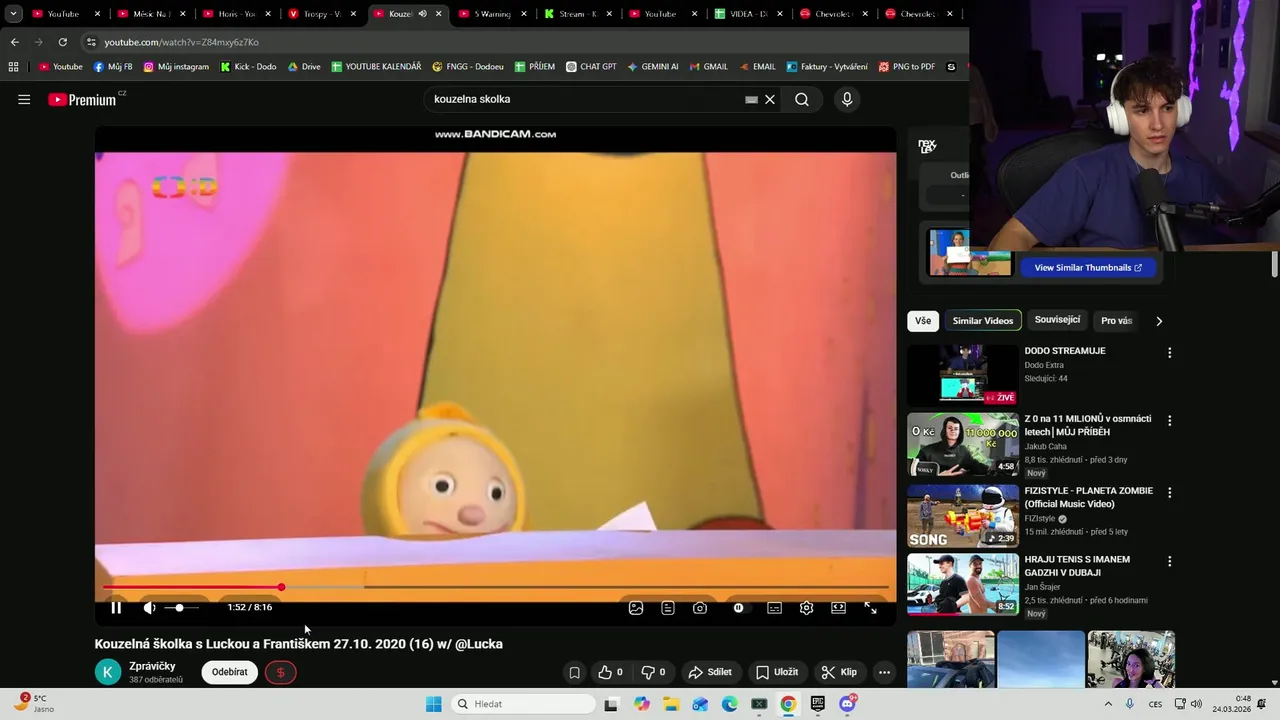Click the red dollar sign button

[x=280, y=672]
